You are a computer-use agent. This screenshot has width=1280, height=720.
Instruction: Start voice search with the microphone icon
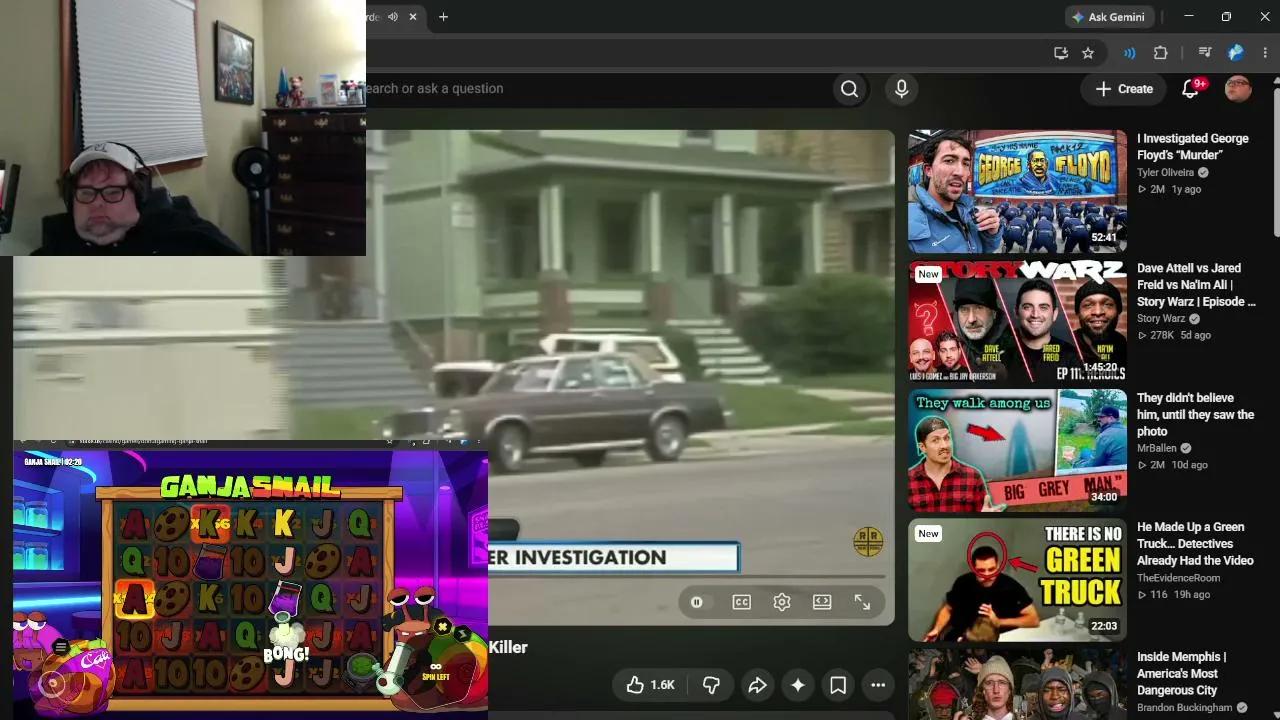[x=901, y=89]
